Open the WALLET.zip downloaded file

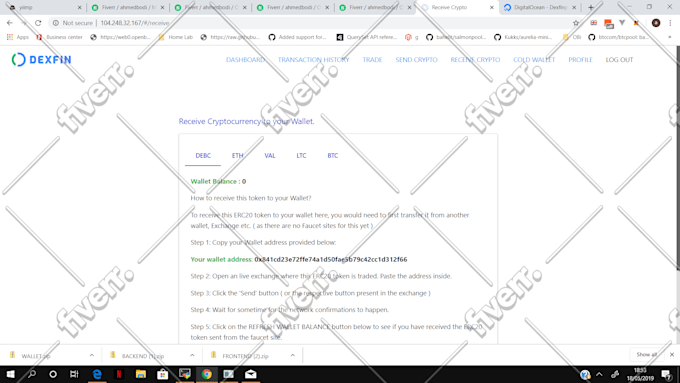point(36,356)
